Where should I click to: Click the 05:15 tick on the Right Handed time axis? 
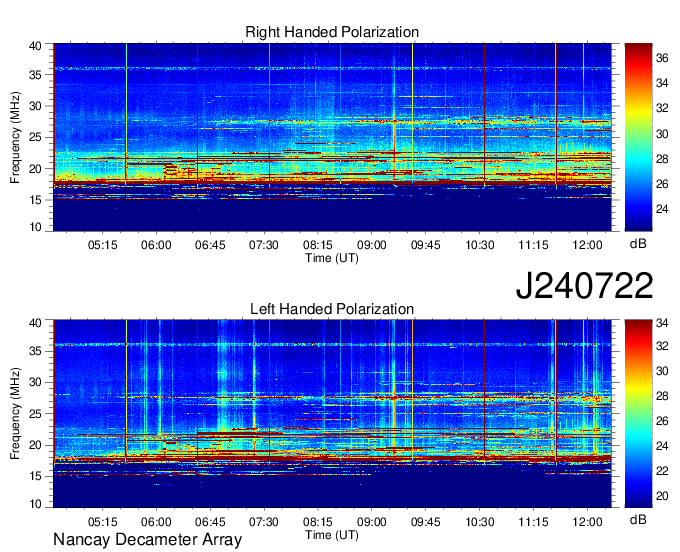[102, 245]
